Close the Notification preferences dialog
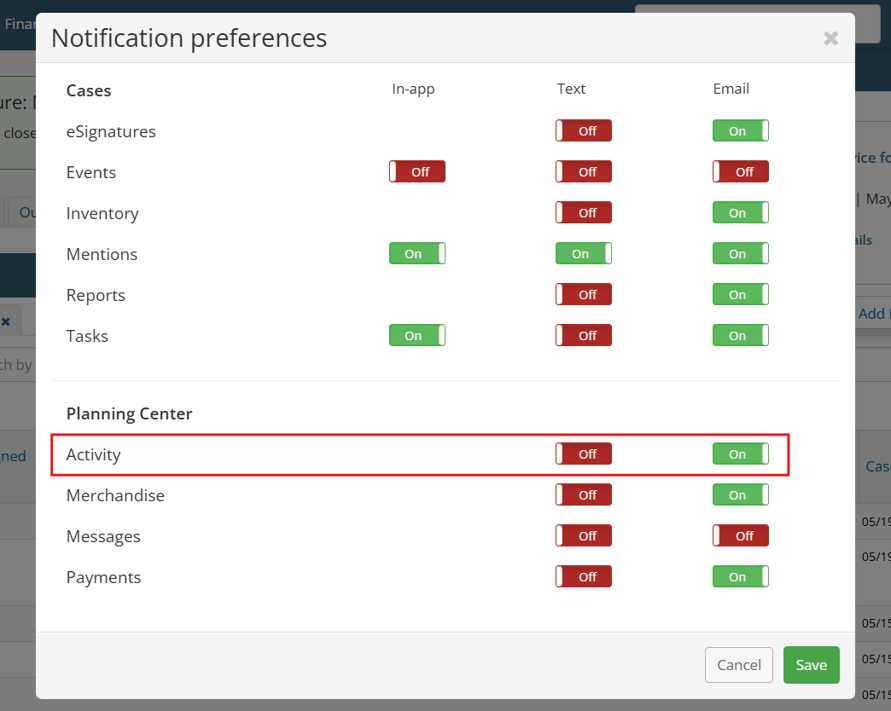 click(830, 38)
